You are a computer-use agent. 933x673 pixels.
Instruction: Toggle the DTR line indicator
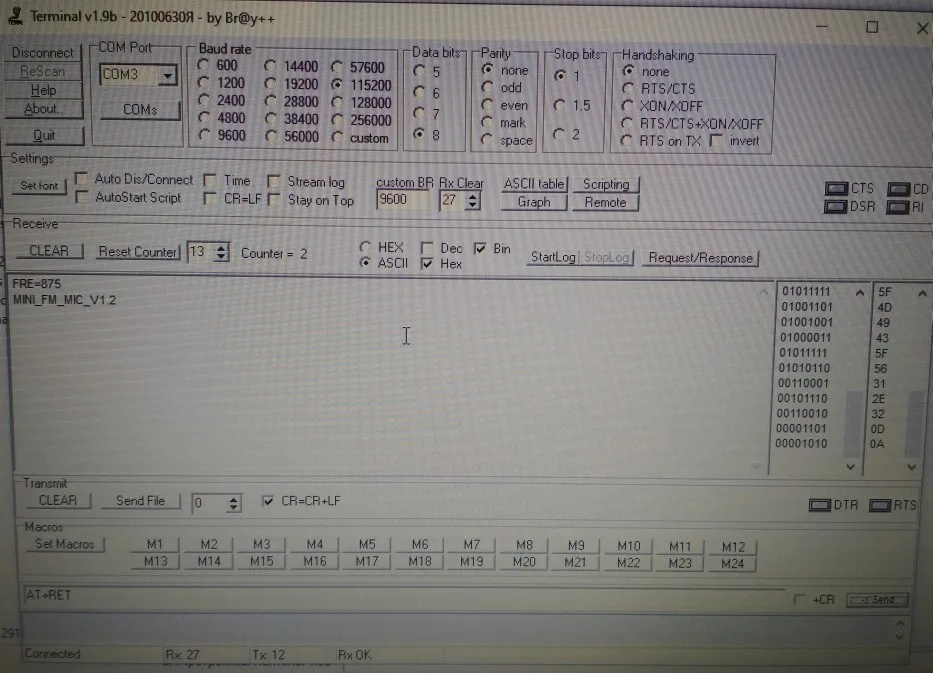(x=820, y=505)
